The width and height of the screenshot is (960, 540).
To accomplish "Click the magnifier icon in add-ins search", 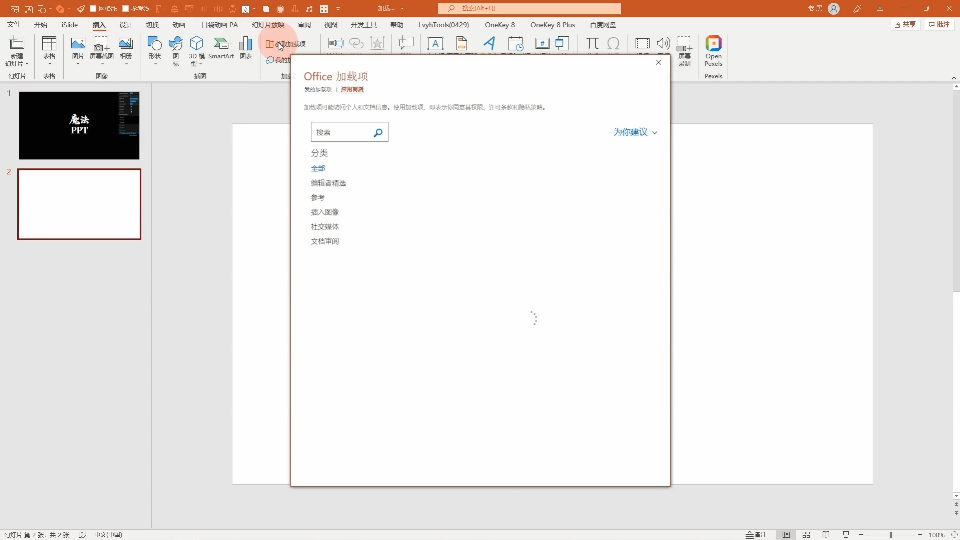I will (378, 132).
